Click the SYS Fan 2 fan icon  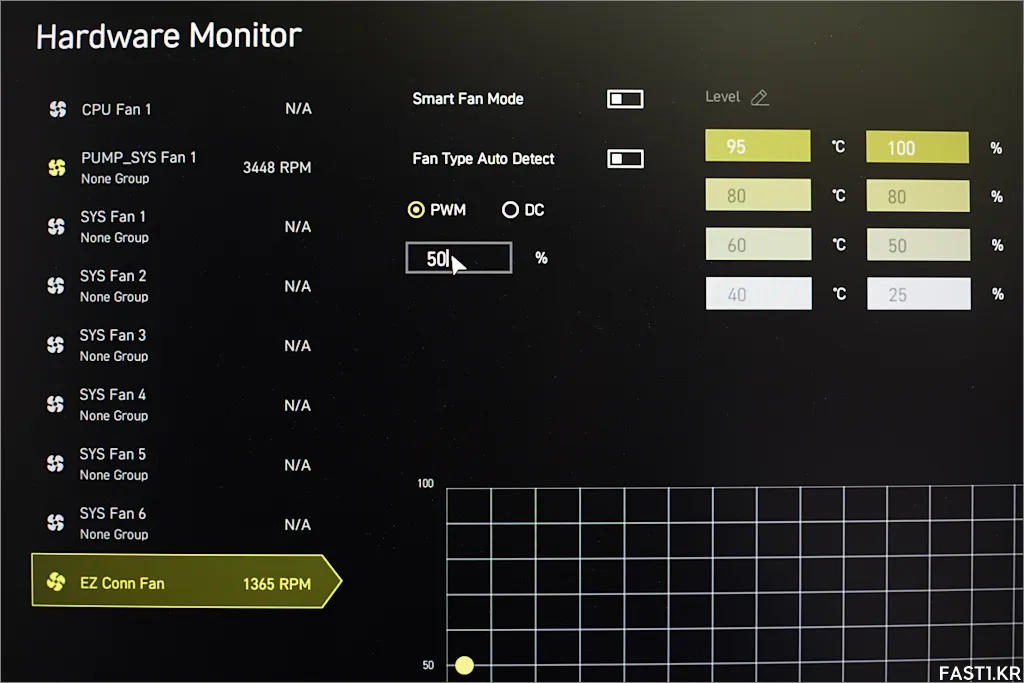[56, 286]
